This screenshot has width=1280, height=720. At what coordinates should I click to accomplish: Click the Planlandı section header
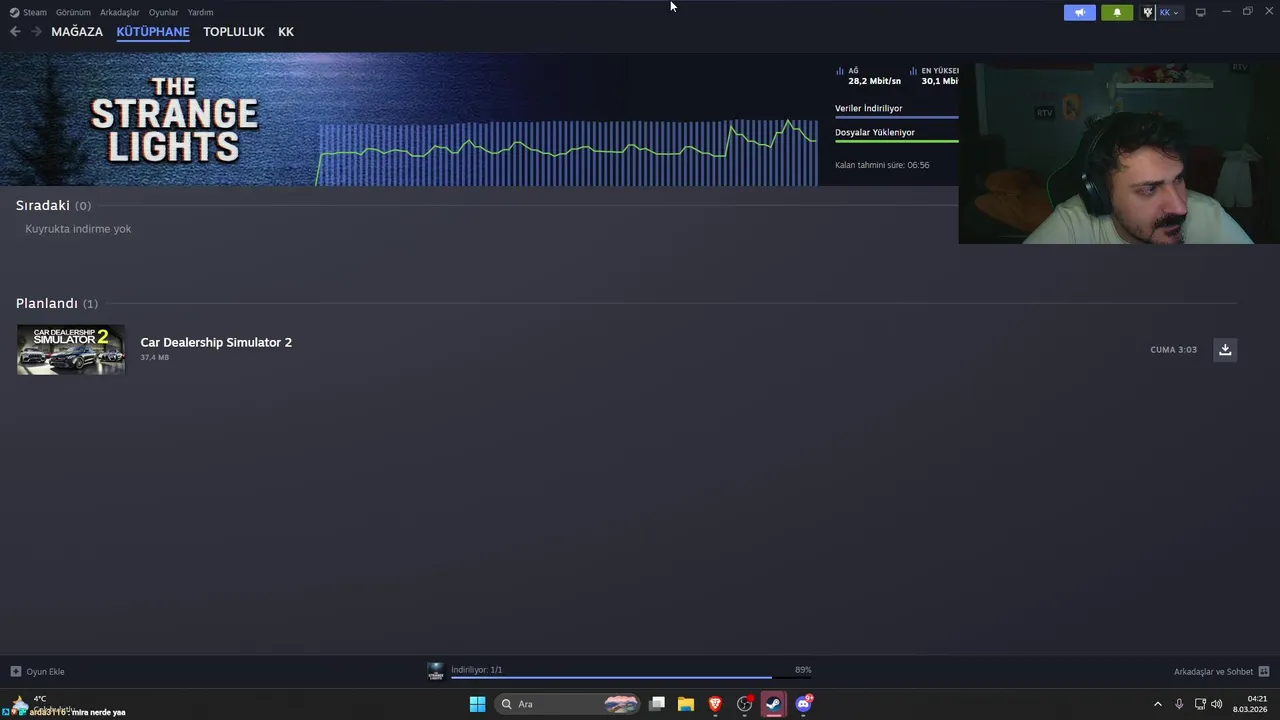pos(57,303)
